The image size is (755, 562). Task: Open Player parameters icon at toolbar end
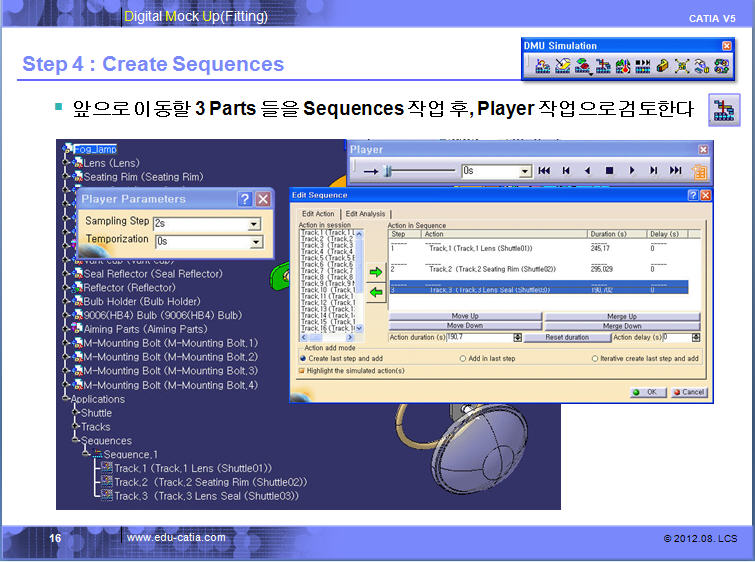click(698, 171)
